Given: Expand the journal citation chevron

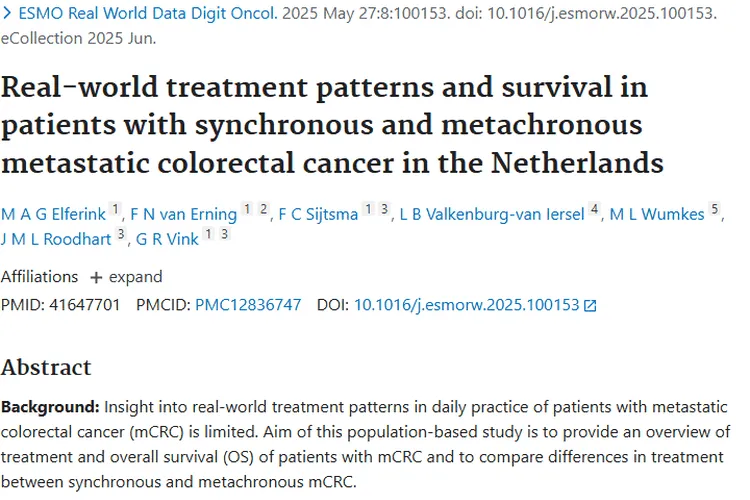Looking at the screenshot, I should 7,17.
